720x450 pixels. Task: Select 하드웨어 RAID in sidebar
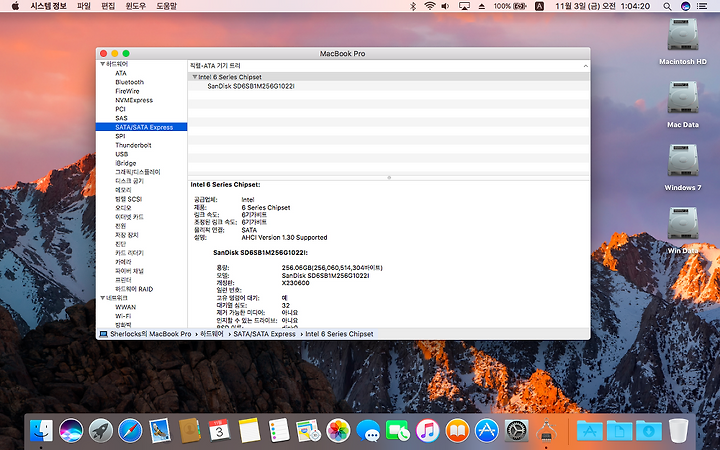click(x=134, y=289)
